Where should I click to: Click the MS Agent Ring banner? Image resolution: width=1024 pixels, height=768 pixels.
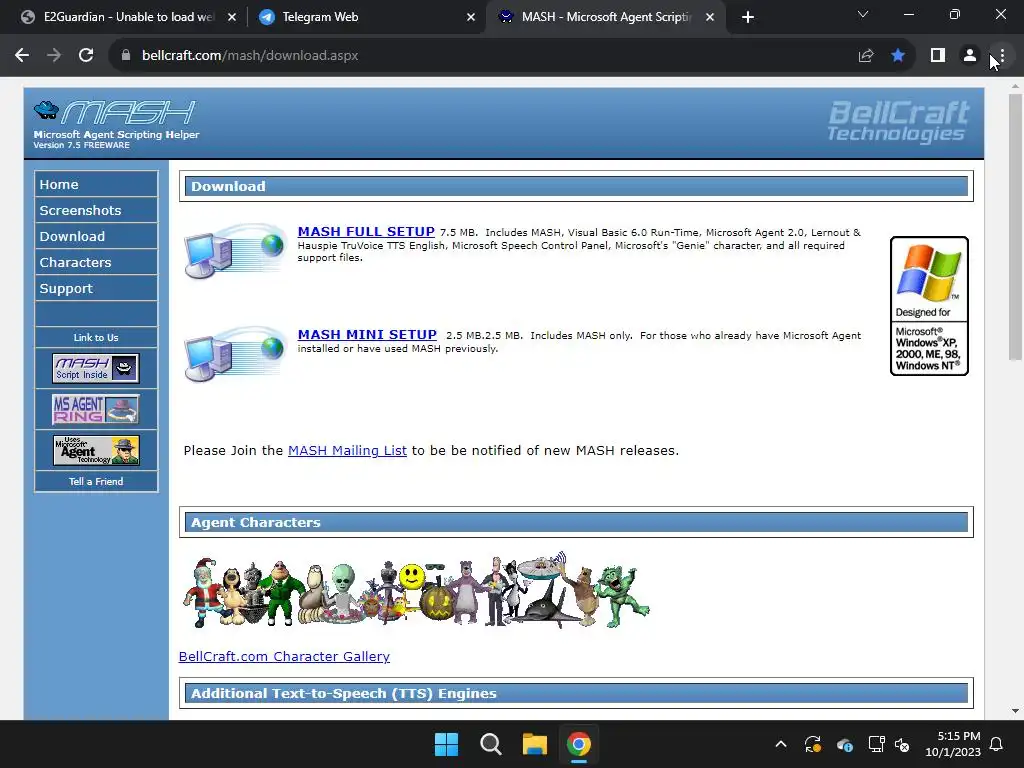96,409
